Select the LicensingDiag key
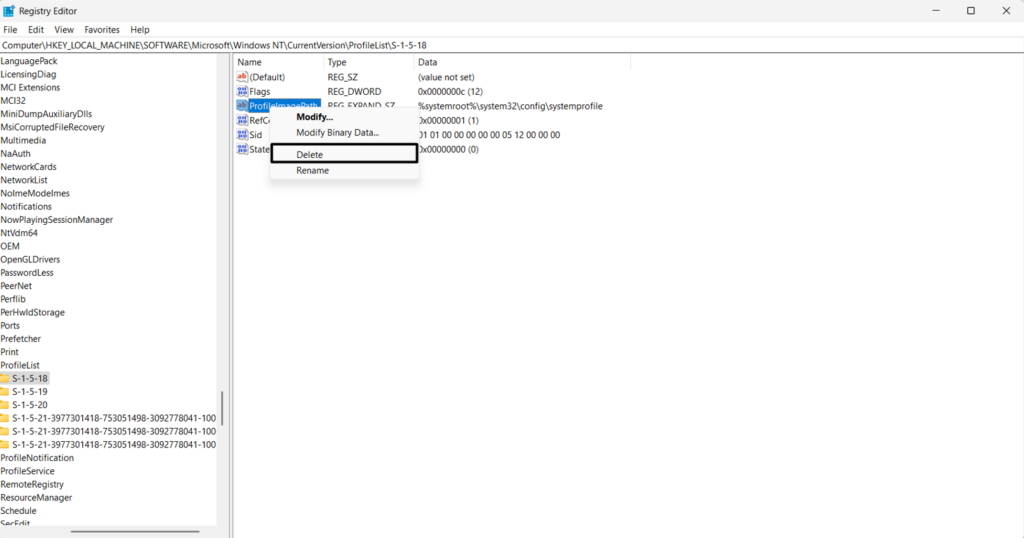Image resolution: width=1024 pixels, height=538 pixels. [28, 74]
